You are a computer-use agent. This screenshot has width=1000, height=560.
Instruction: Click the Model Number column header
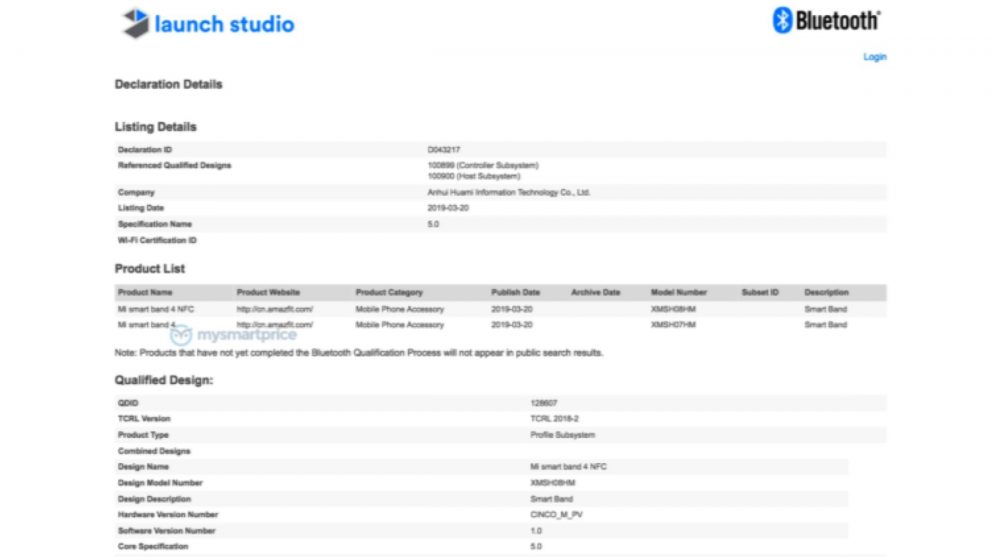(679, 293)
